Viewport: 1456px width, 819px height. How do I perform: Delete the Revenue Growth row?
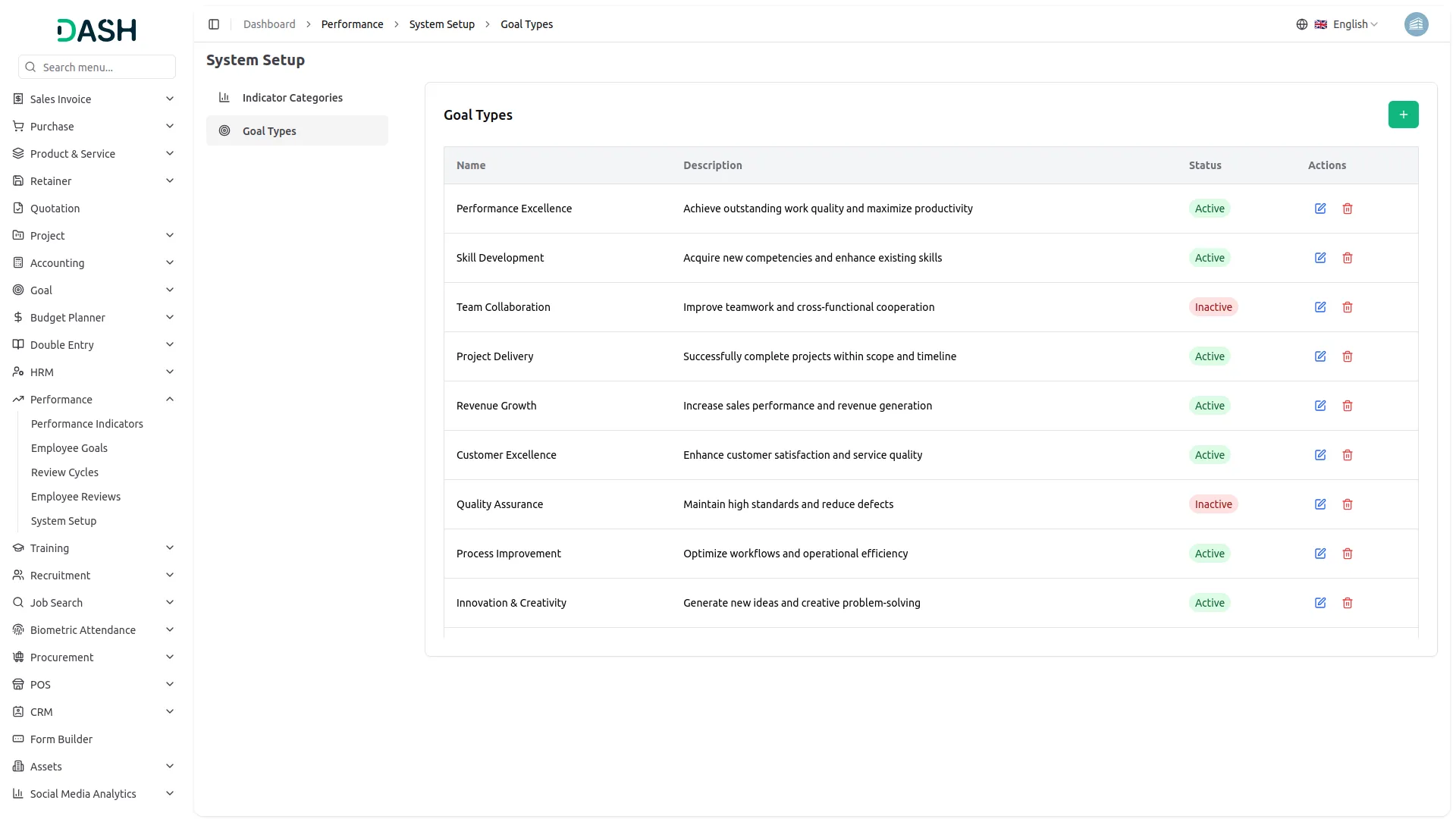(x=1348, y=406)
